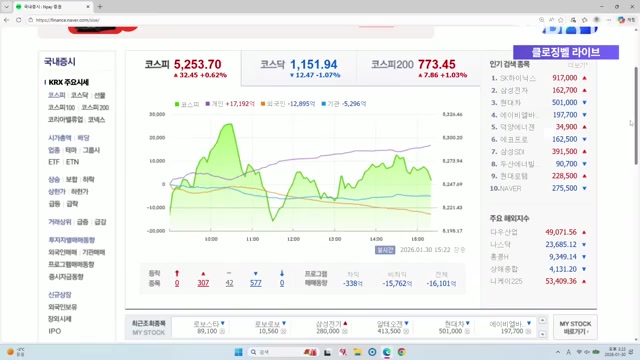Open the 신규상장 sidebar link
This screenshot has width=640, height=360.
pyautogui.click(x=60, y=295)
